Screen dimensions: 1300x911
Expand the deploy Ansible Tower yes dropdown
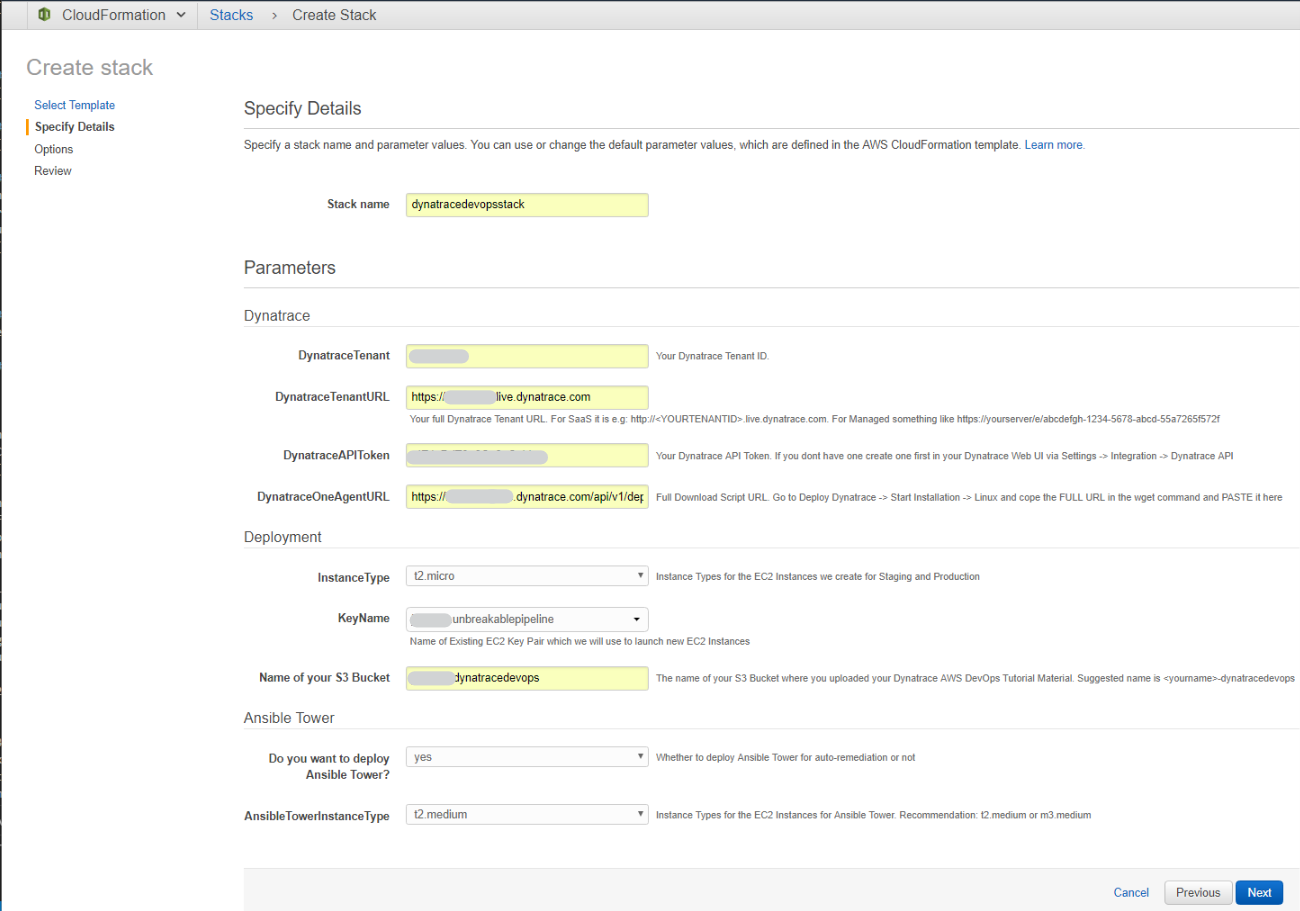(x=527, y=757)
